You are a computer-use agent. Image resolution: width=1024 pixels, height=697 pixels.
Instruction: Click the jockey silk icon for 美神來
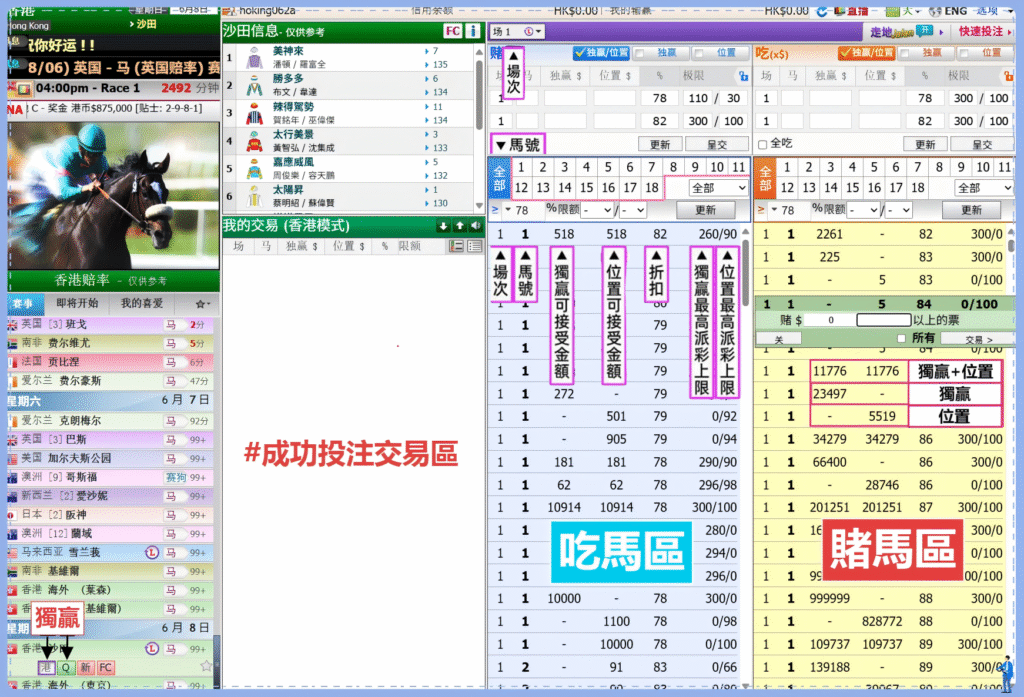click(x=254, y=57)
